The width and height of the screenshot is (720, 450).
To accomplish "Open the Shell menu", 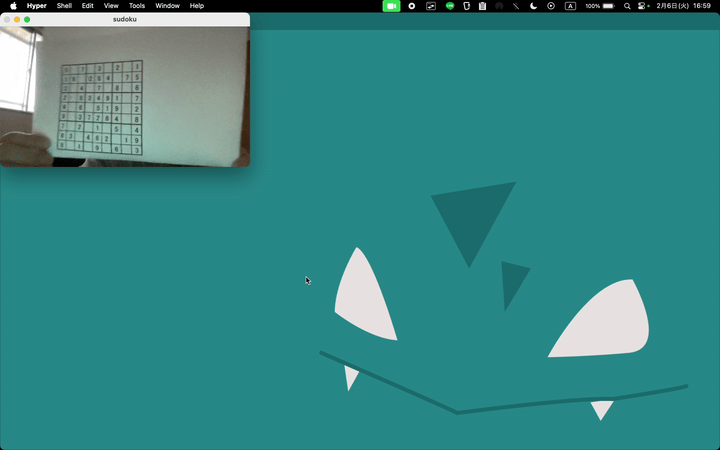I will tap(64, 6).
